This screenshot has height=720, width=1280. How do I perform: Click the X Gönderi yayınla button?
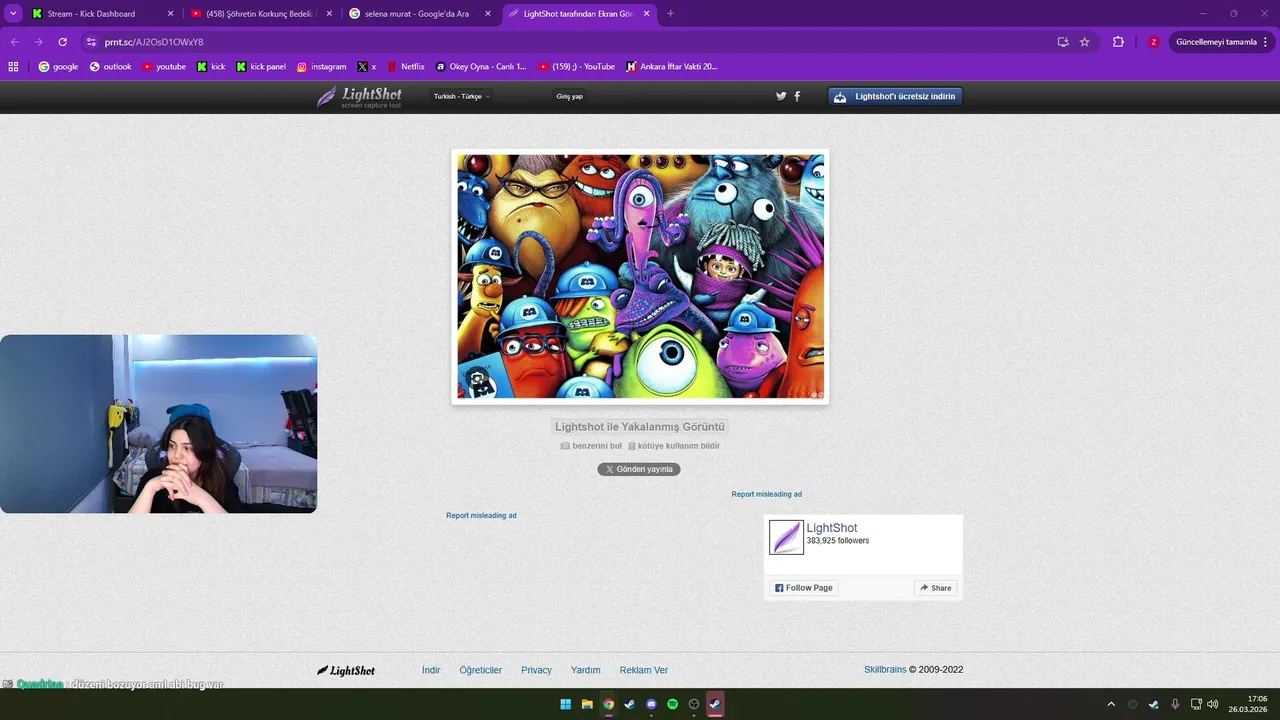639,469
